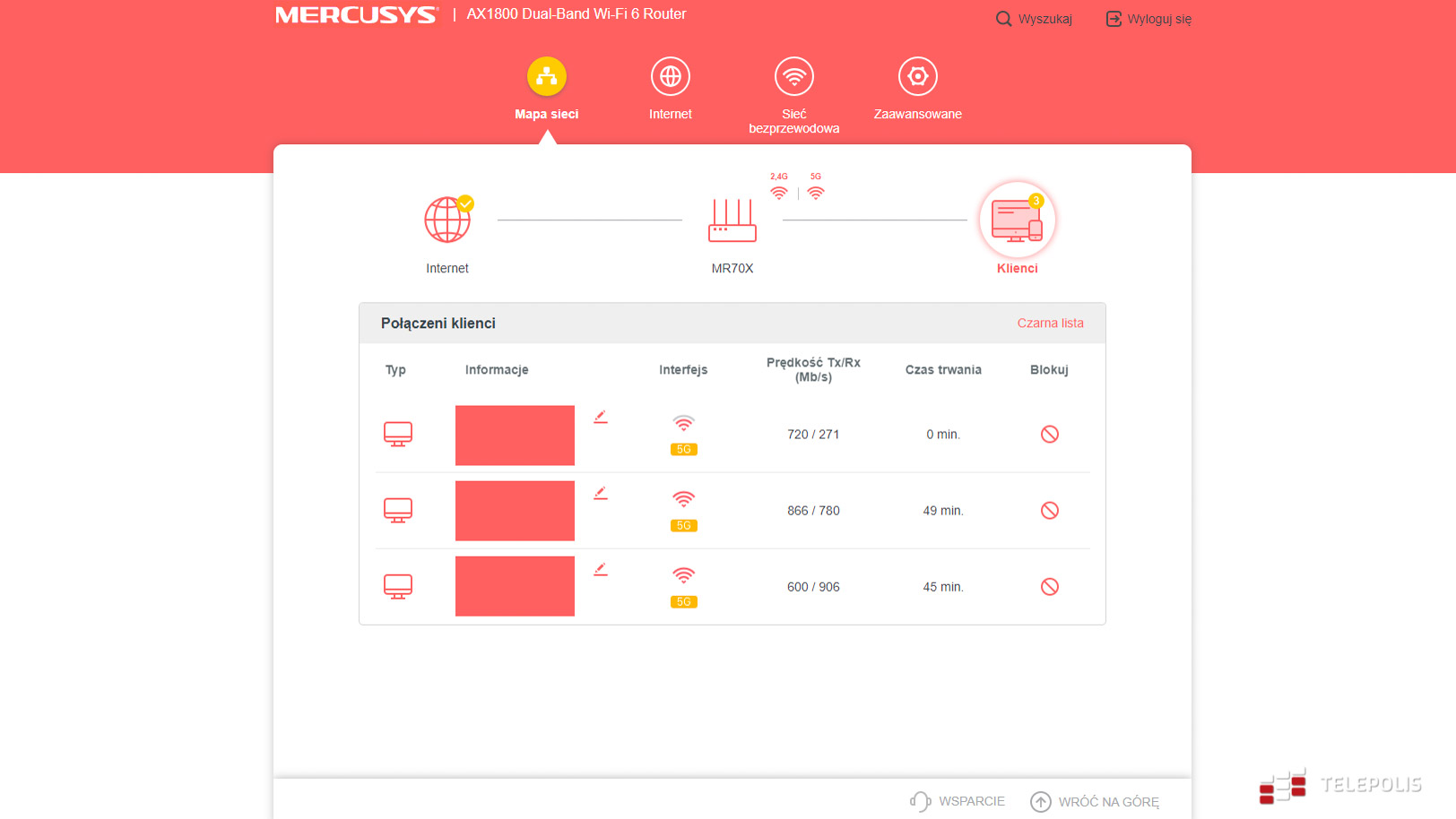Block the client connected 45 min.
1456x819 pixels.
pyautogui.click(x=1049, y=587)
